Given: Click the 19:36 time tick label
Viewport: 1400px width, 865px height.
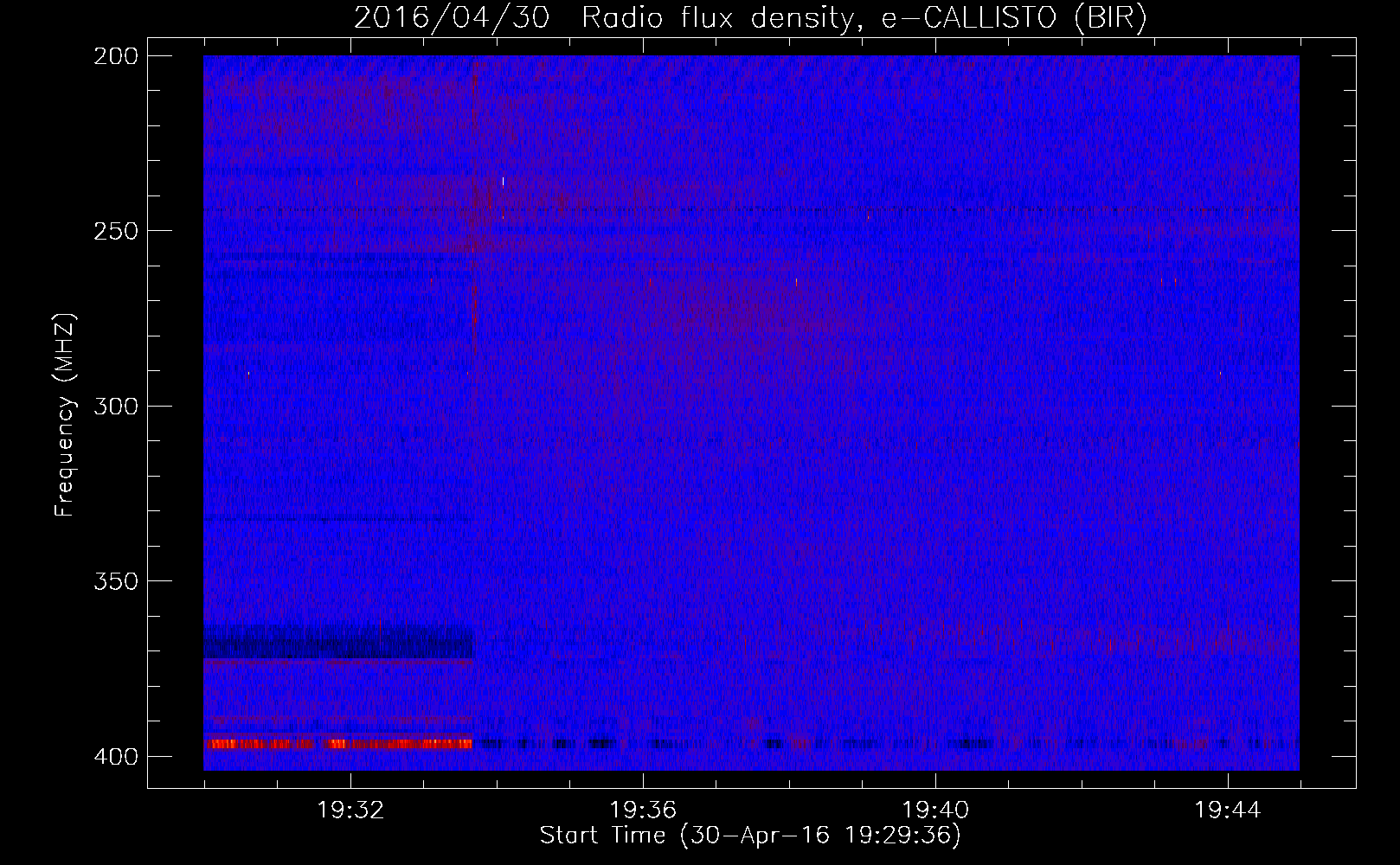Looking at the screenshot, I should (x=643, y=811).
